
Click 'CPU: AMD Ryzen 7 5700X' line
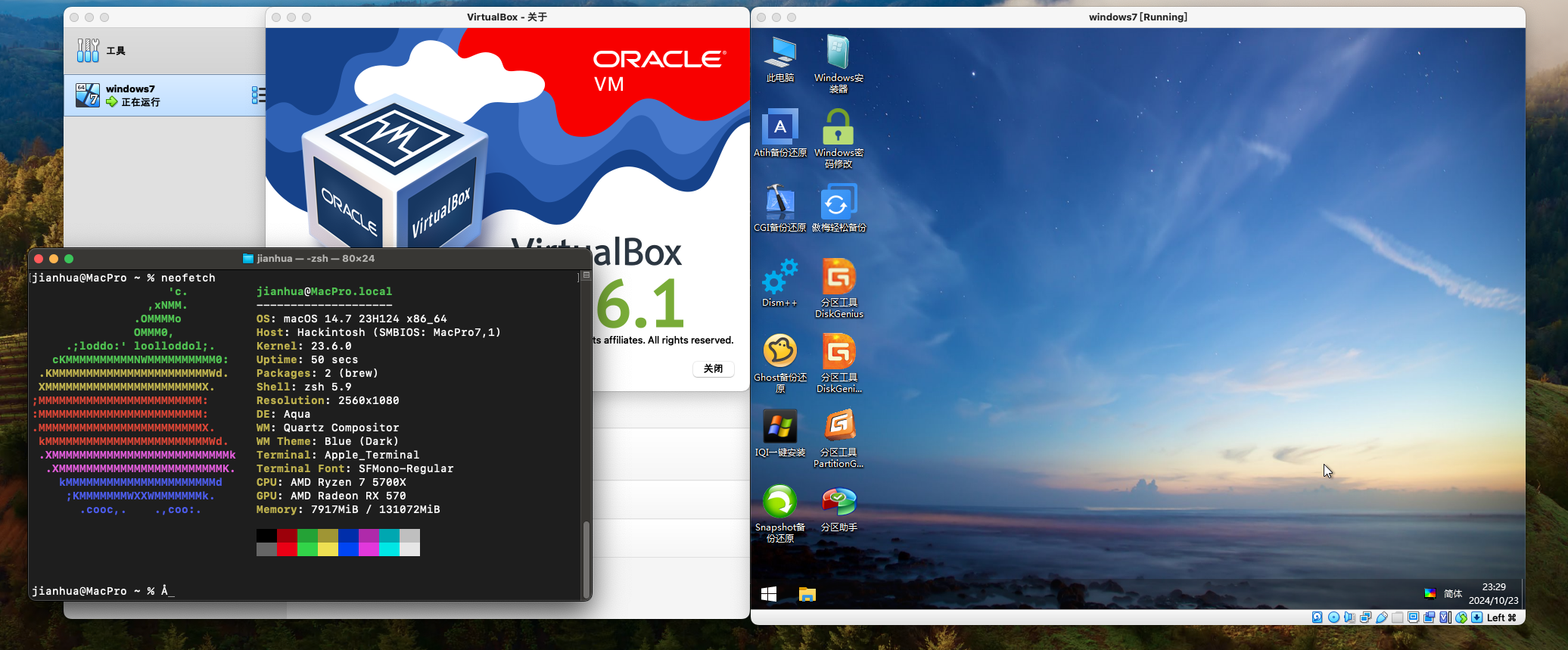pyautogui.click(x=331, y=482)
